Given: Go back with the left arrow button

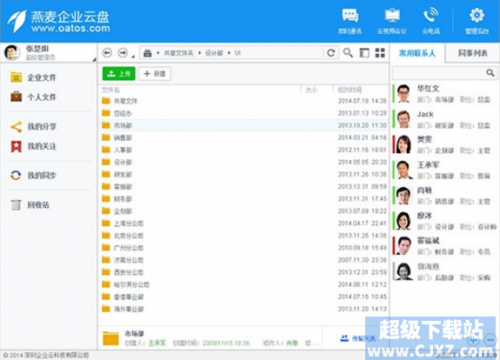Looking at the screenshot, I should point(107,53).
